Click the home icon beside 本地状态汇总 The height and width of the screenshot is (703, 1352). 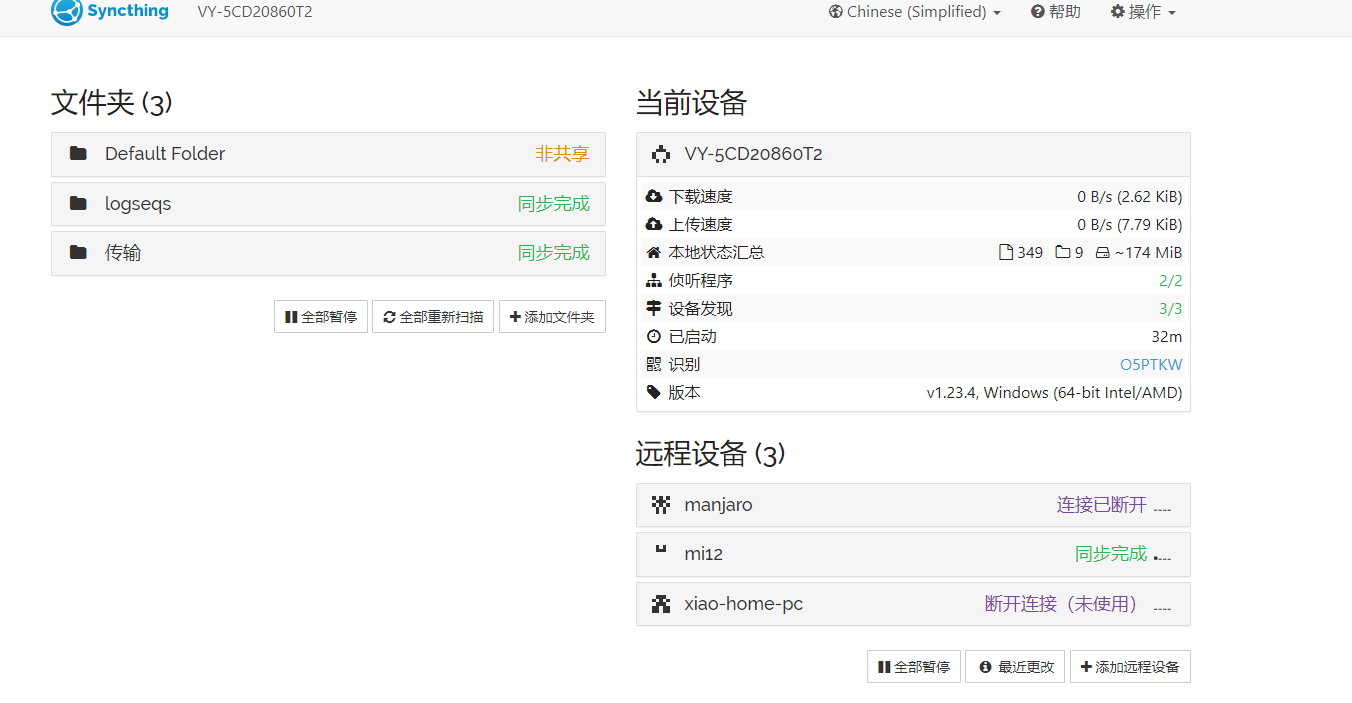(x=654, y=252)
